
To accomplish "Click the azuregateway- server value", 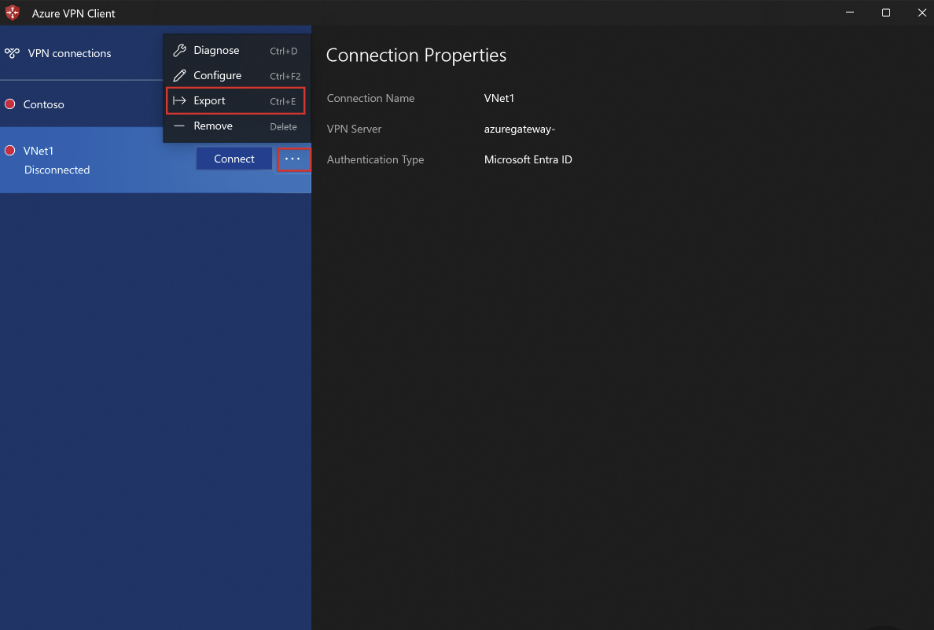I will coord(519,129).
